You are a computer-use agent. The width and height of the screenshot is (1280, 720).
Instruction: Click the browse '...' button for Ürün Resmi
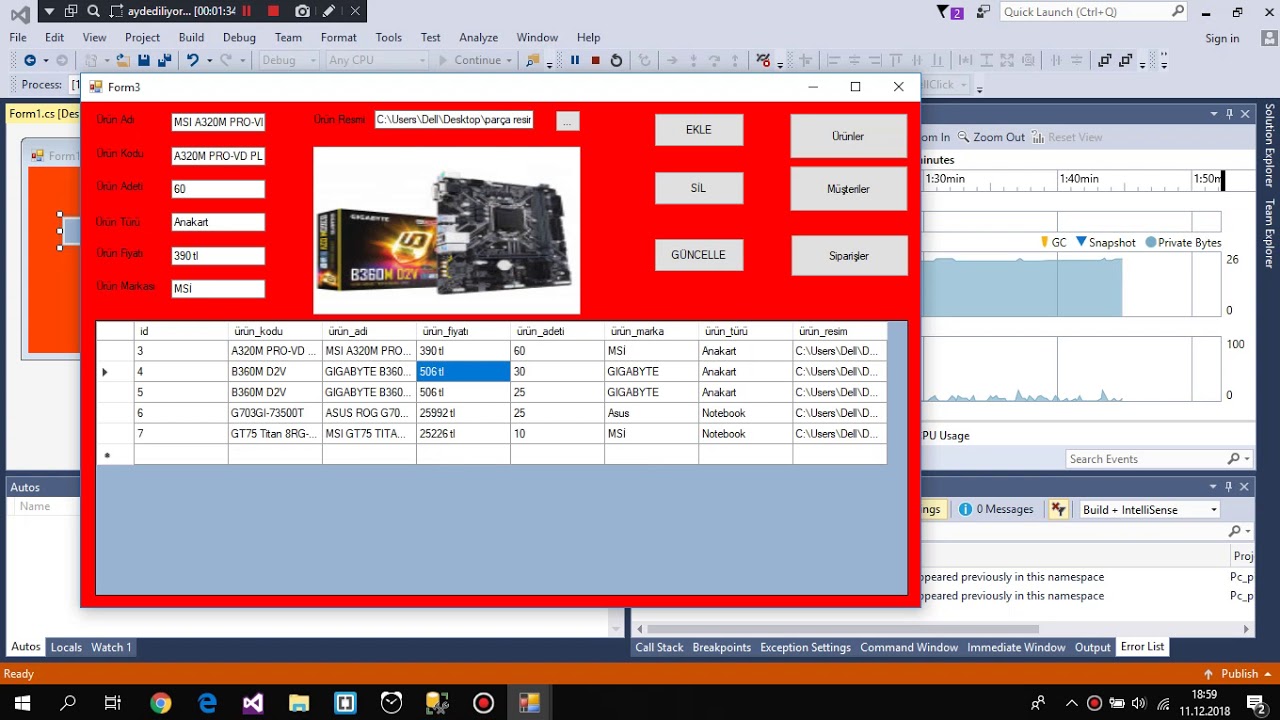567,121
